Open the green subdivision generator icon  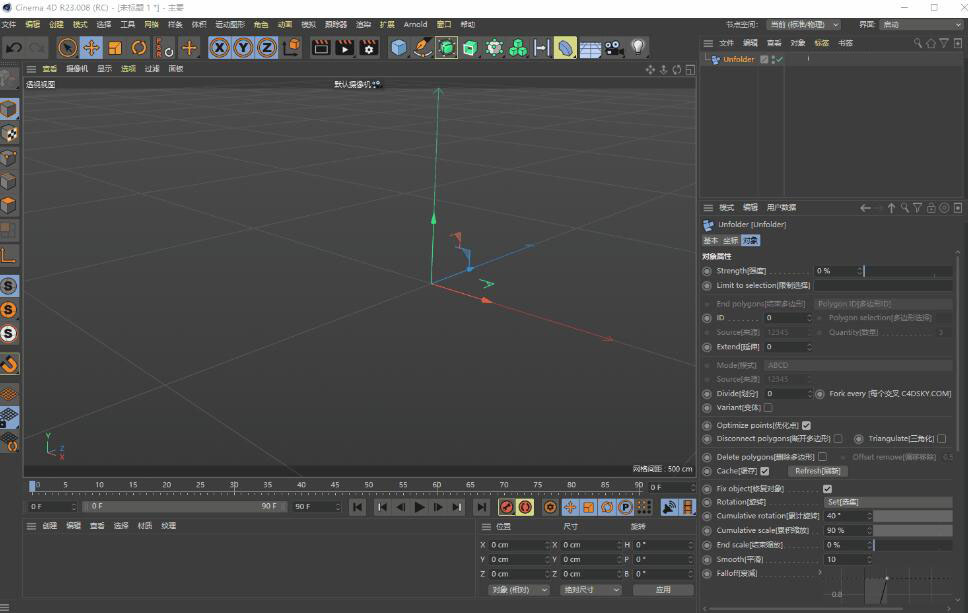pyautogui.click(x=446, y=48)
